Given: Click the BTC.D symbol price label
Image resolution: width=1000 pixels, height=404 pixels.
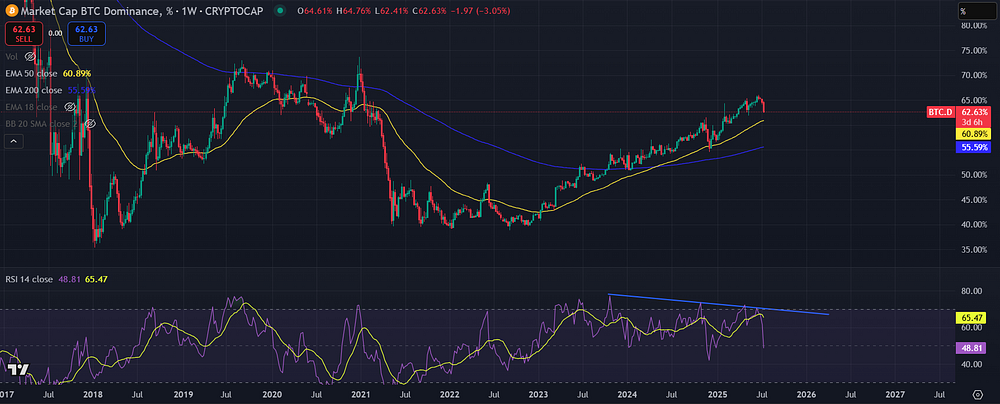Looking at the screenshot, I should [x=939, y=112].
